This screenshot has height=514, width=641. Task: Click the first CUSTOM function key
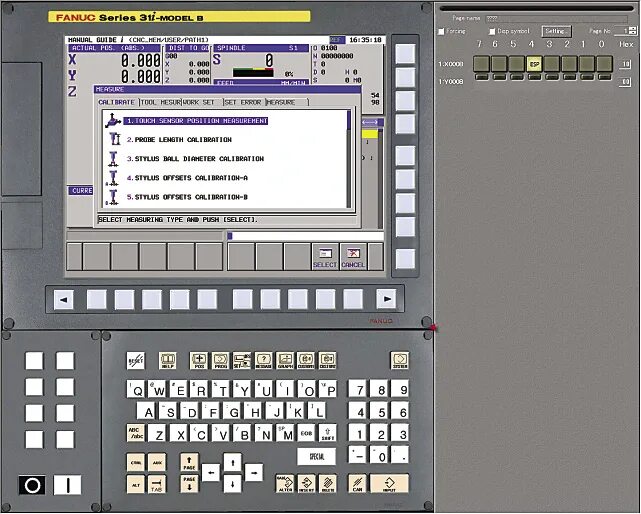click(306, 361)
